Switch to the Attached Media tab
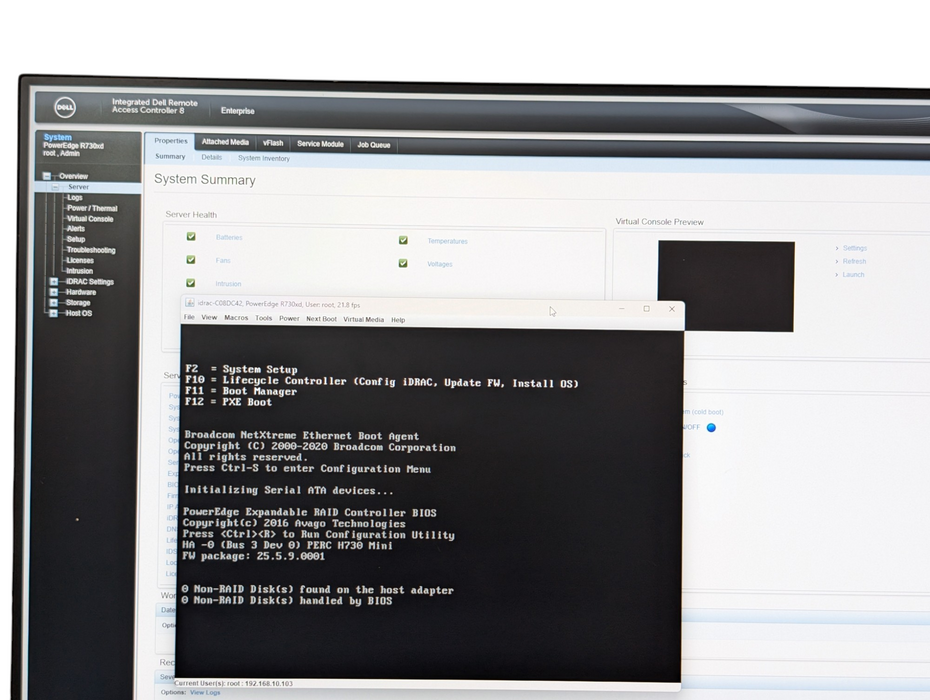The height and width of the screenshot is (700, 930). point(225,142)
